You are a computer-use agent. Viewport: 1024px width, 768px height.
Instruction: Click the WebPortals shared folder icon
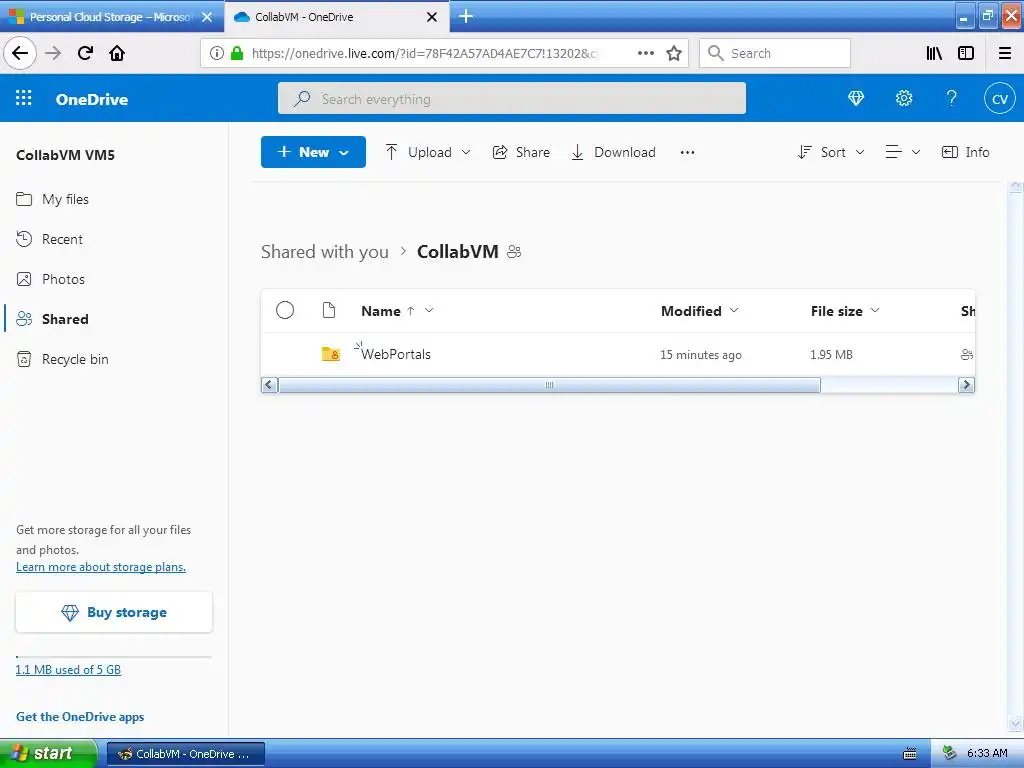point(330,354)
